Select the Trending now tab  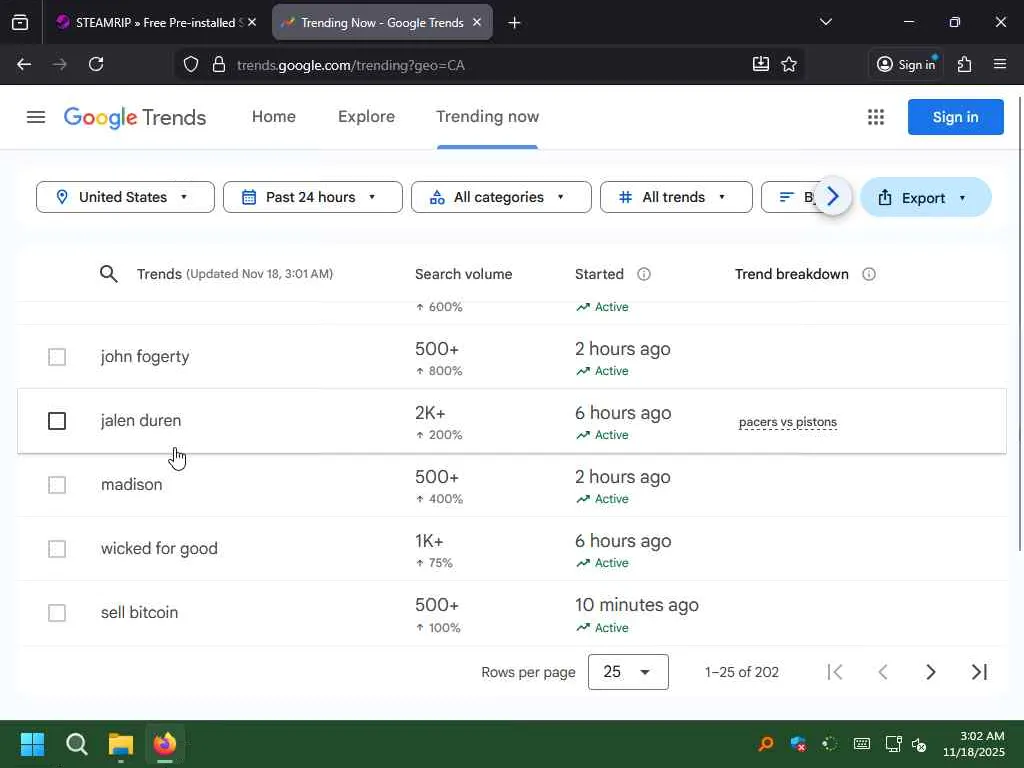pos(487,117)
